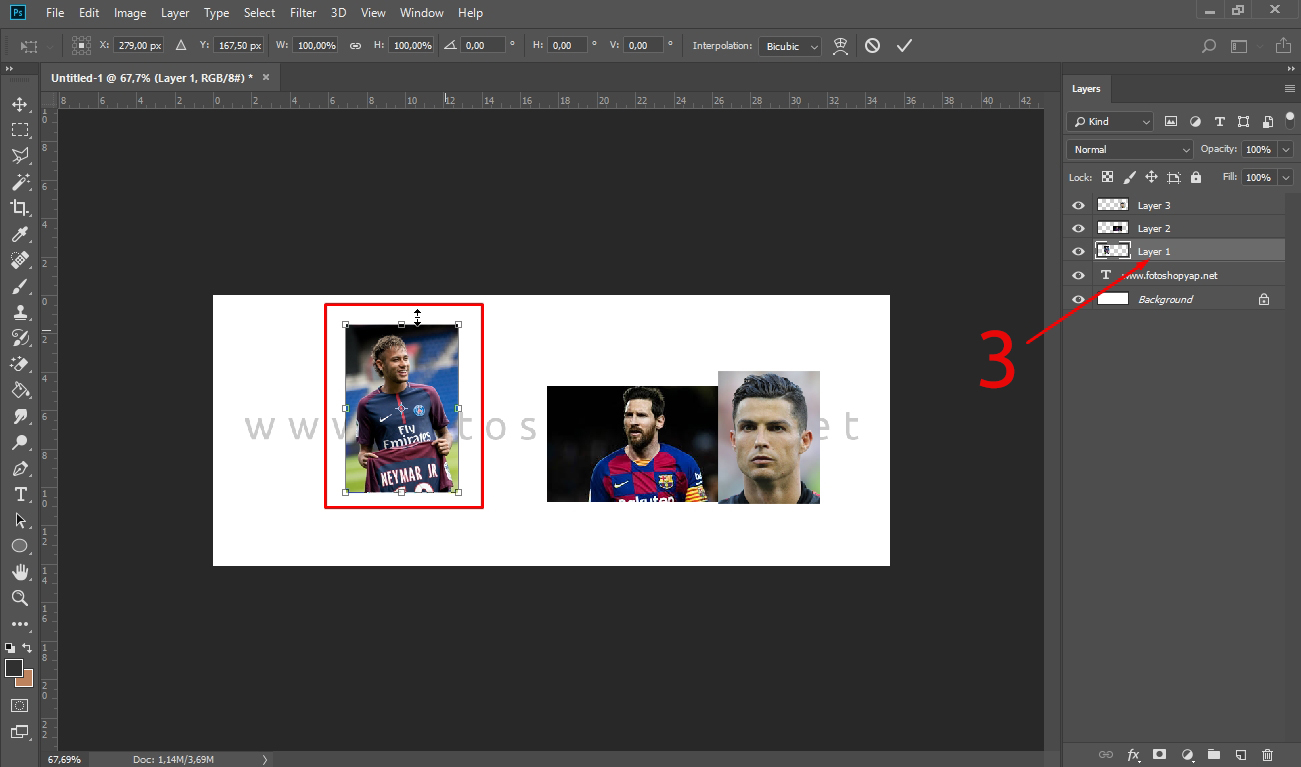1301x767 pixels.
Task: Hide Layer 3 with eye icon
Action: 1078,205
